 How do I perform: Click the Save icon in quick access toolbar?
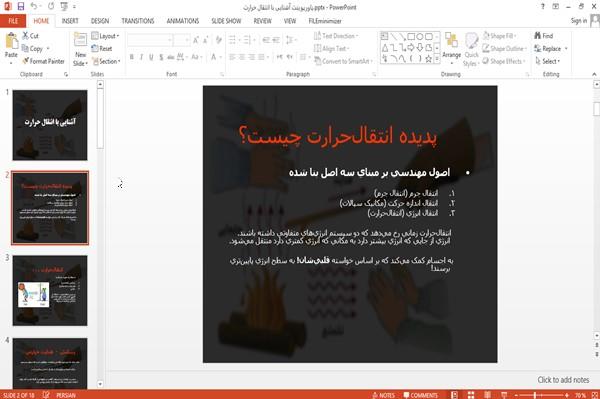point(21,6)
